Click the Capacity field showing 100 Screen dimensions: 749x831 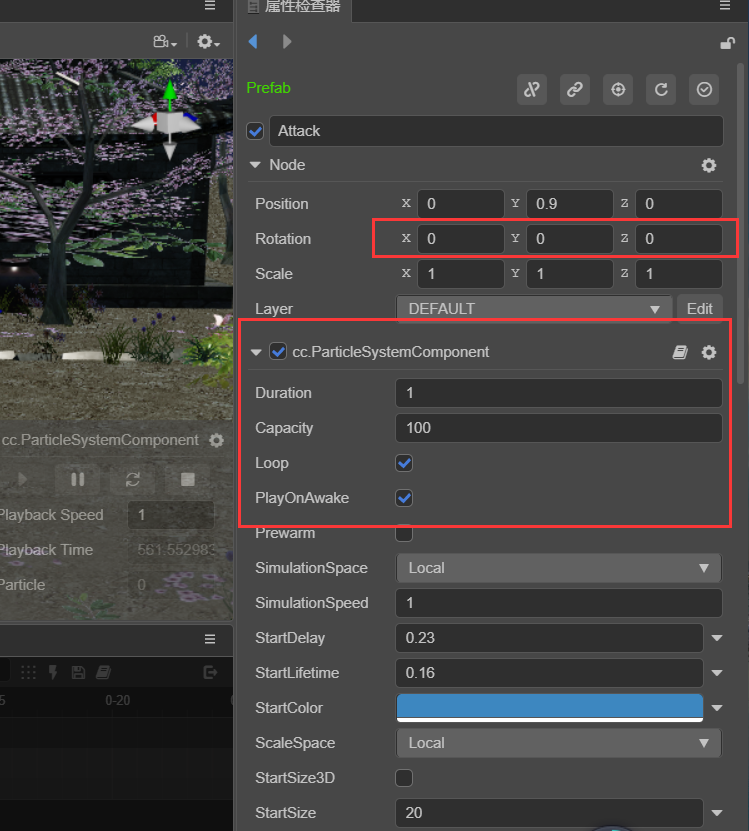click(559, 428)
